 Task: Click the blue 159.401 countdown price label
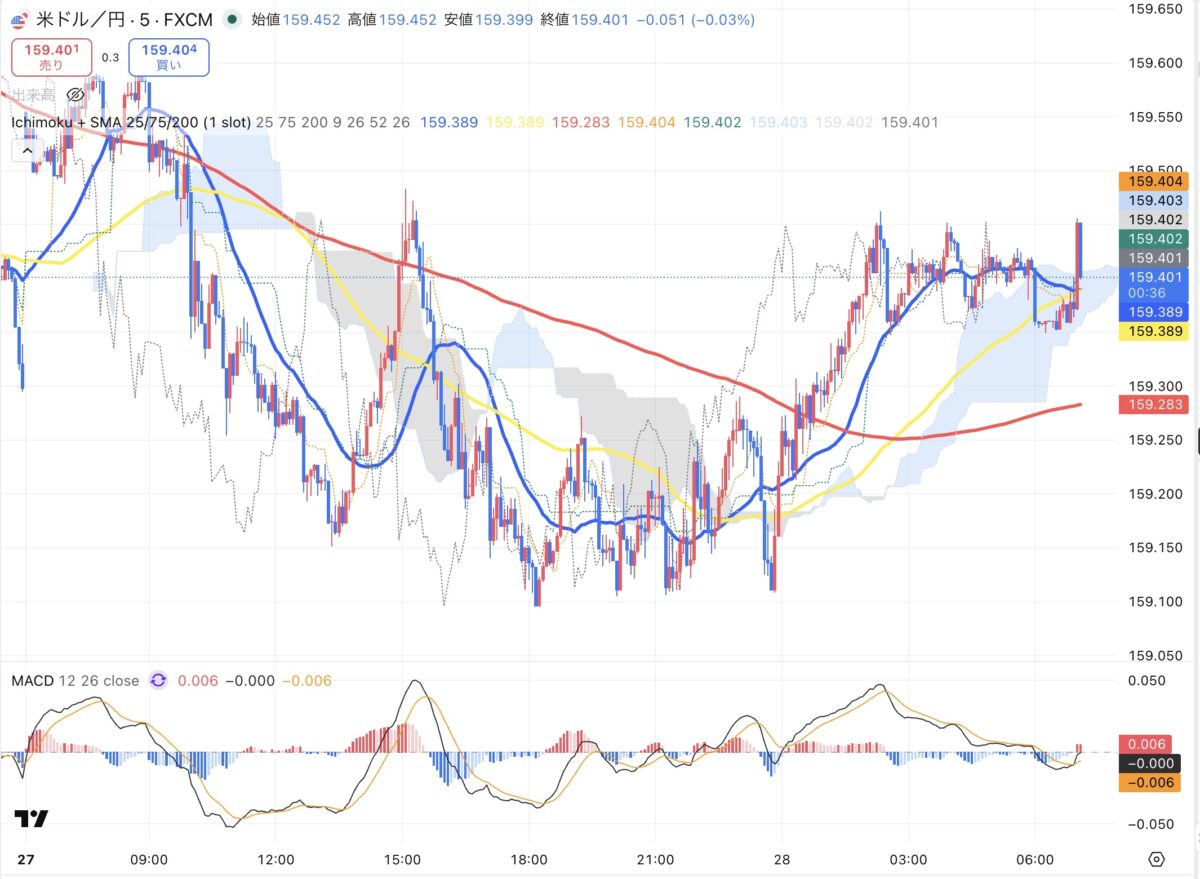point(1156,284)
